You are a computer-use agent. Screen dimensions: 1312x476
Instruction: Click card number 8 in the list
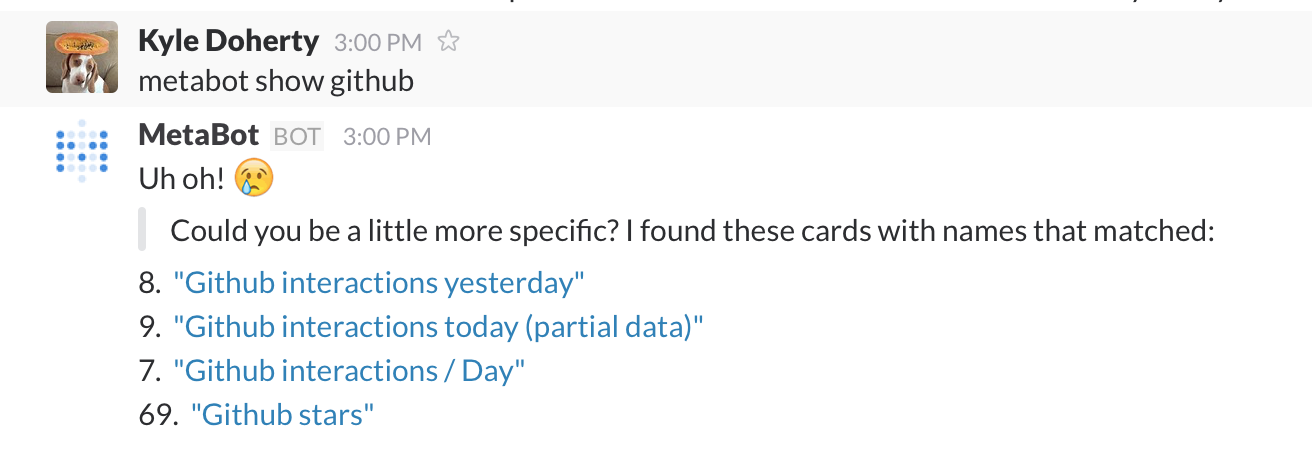149,284
